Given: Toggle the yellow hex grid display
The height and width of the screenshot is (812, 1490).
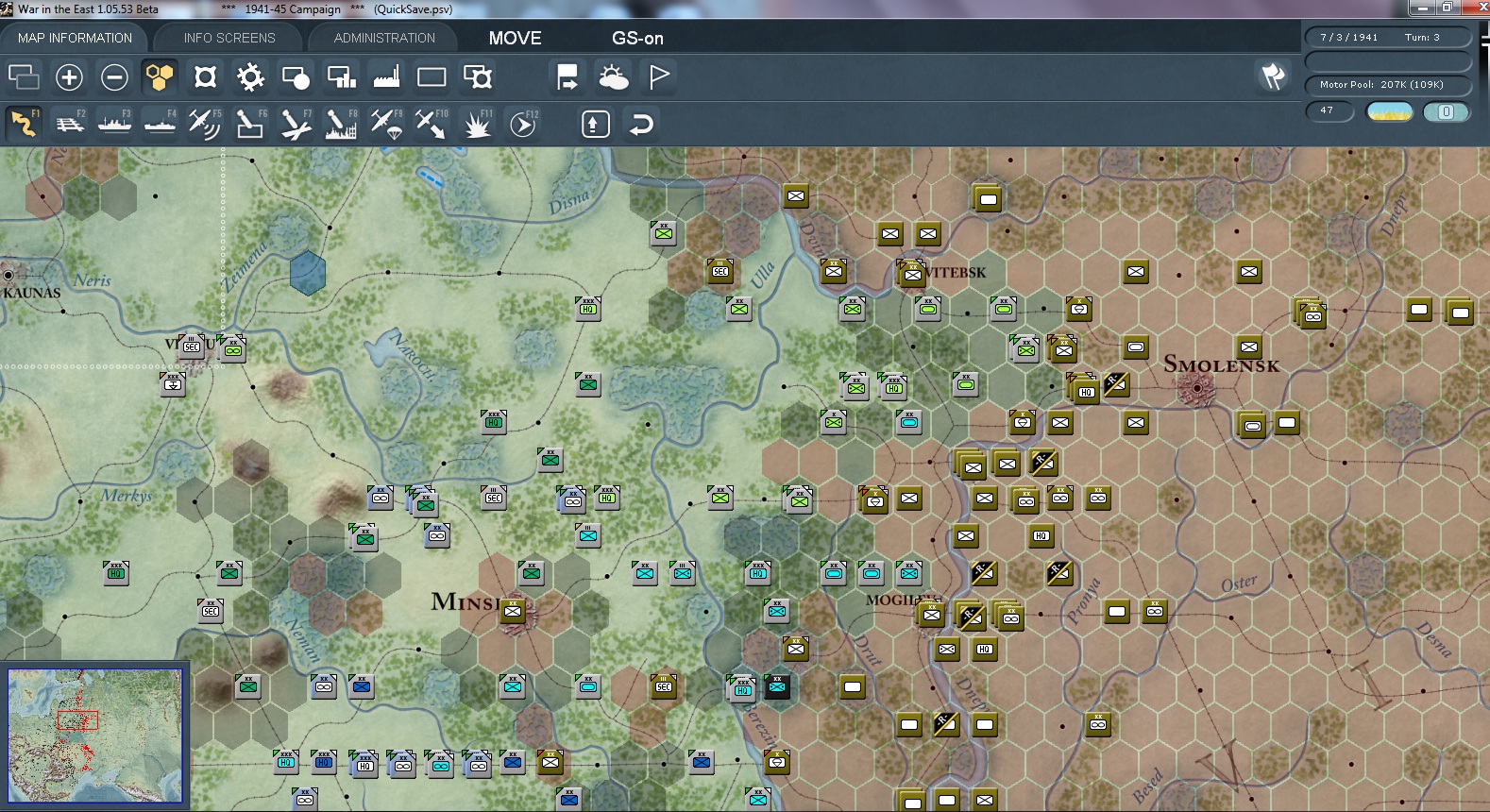Looking at the screenshot, I should click(160, 77).
